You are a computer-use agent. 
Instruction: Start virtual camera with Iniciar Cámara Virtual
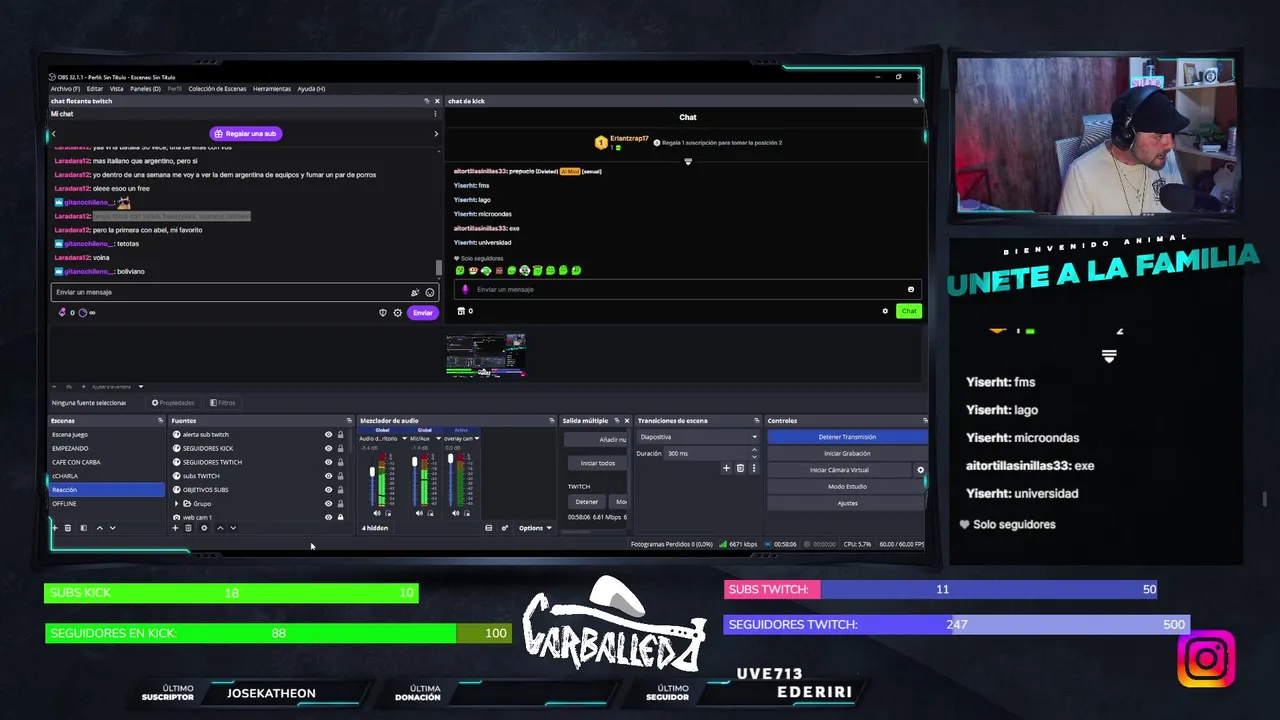[x=839, y=470]
